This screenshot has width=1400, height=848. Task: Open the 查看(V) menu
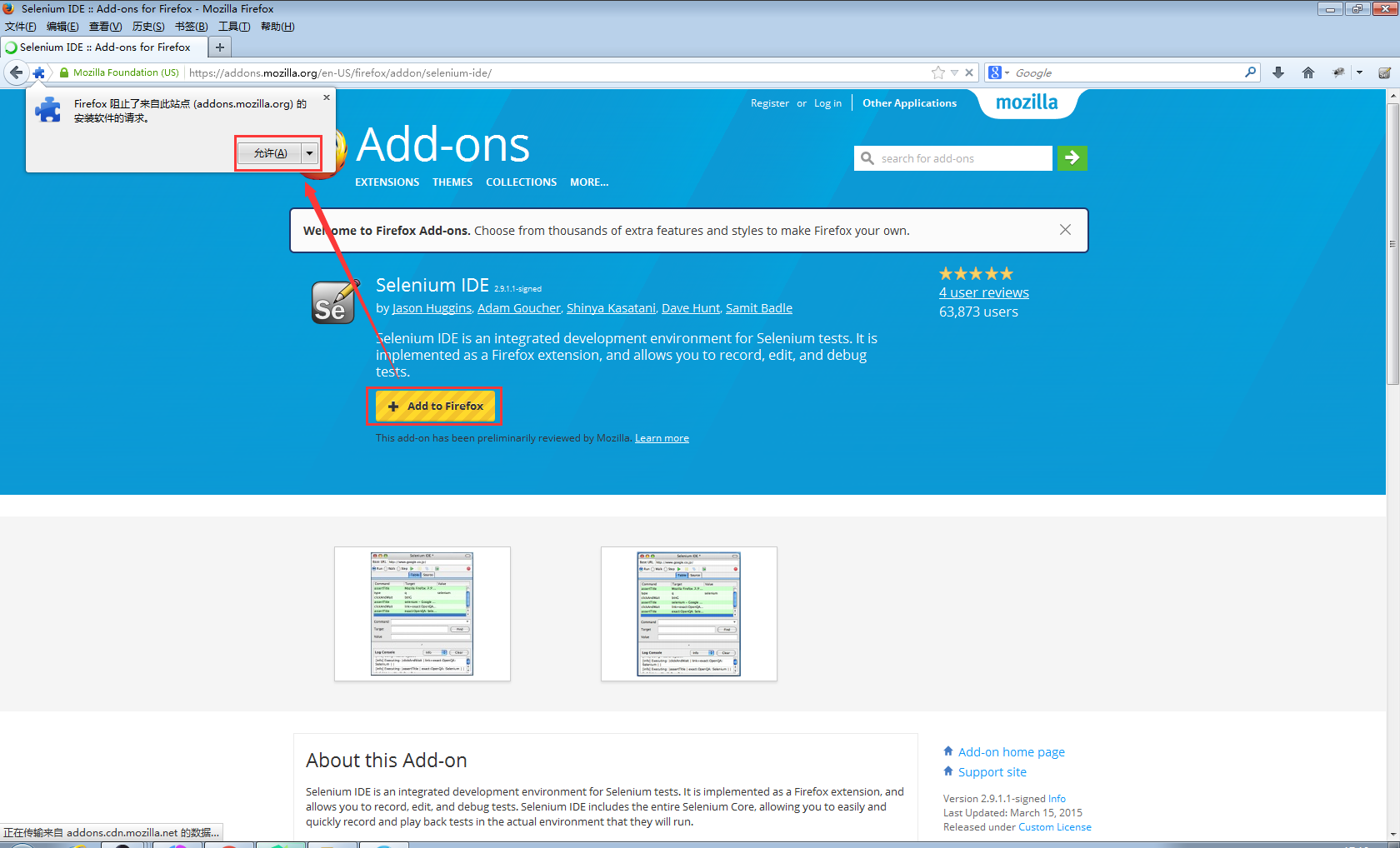point(105,27)
